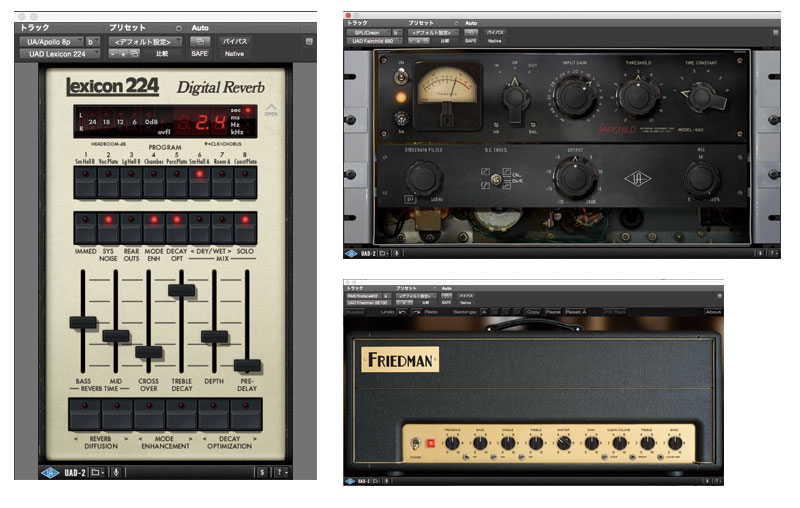Image resolution: width=800 pixels, height=508 pixels.
Task: Toggle the IMMED button on Lexicon 224
Action: [85, 228]
